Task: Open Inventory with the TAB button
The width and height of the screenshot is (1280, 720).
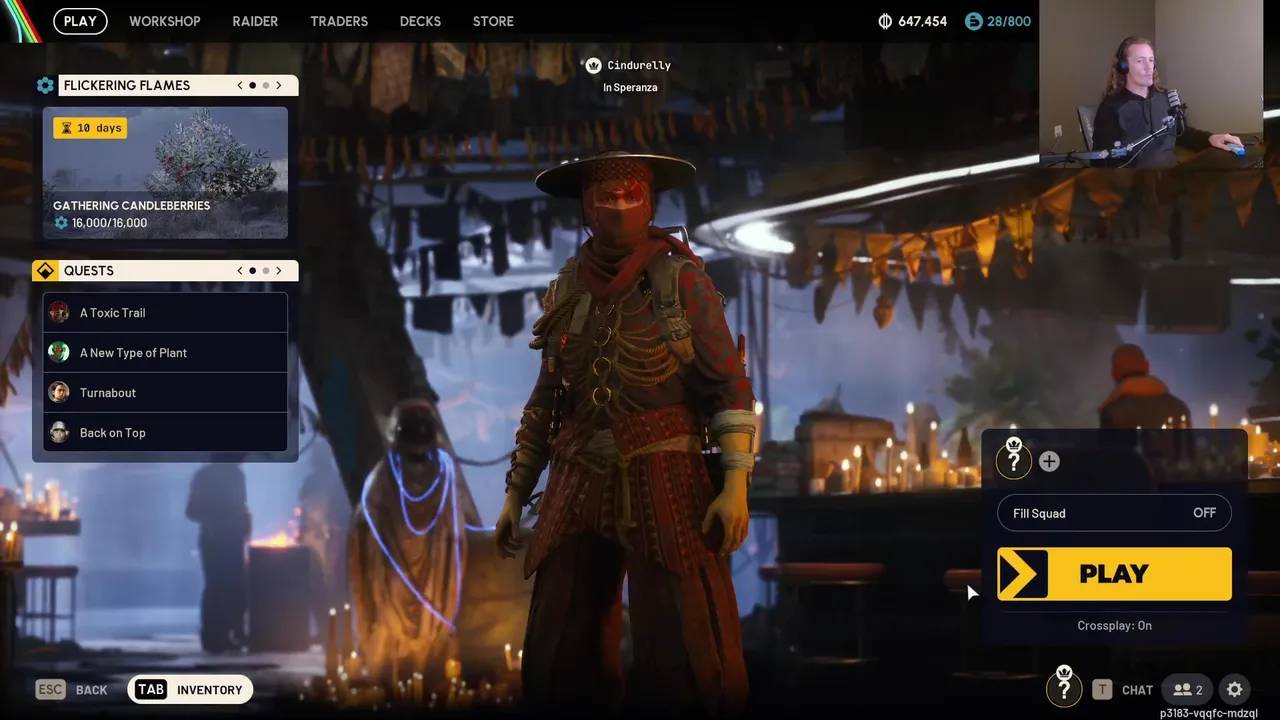Action: click(190, 689)
